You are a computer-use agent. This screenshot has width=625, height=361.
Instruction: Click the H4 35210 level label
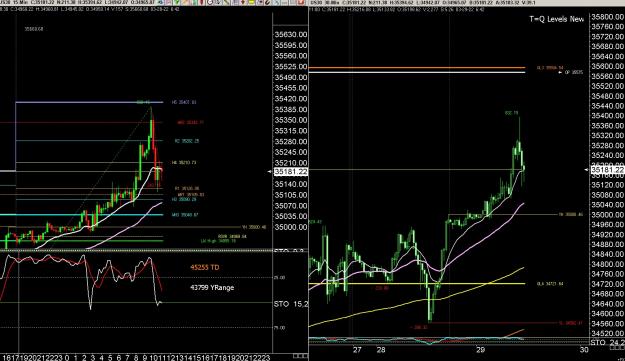click(184, 163)
